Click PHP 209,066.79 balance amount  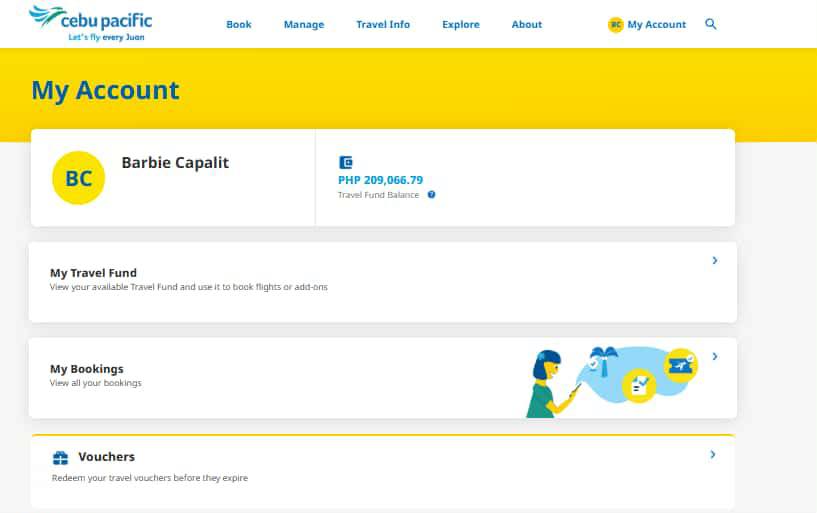point(380,180)
